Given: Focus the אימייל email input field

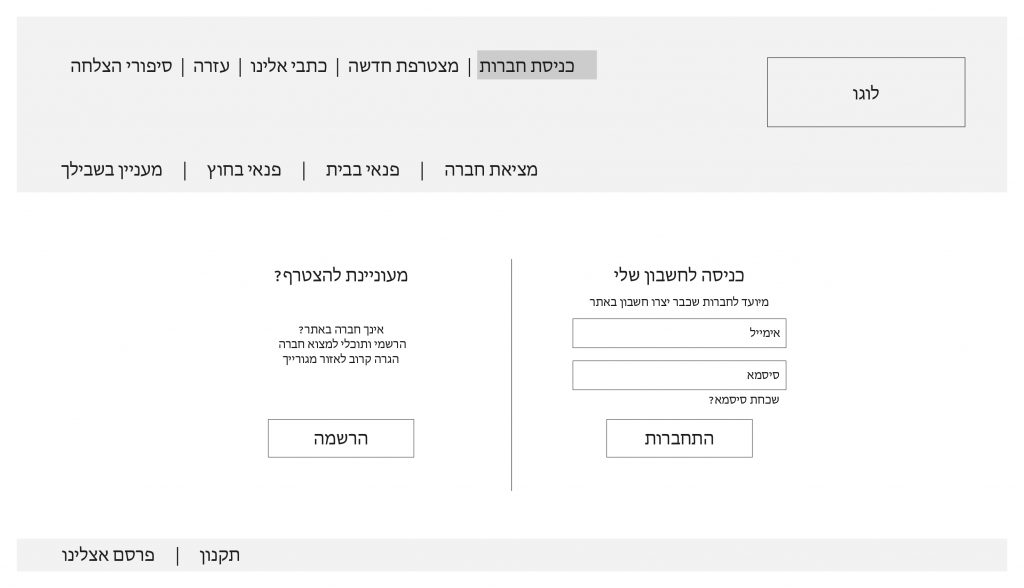Looking at the screenshot, I should [678, 333].
